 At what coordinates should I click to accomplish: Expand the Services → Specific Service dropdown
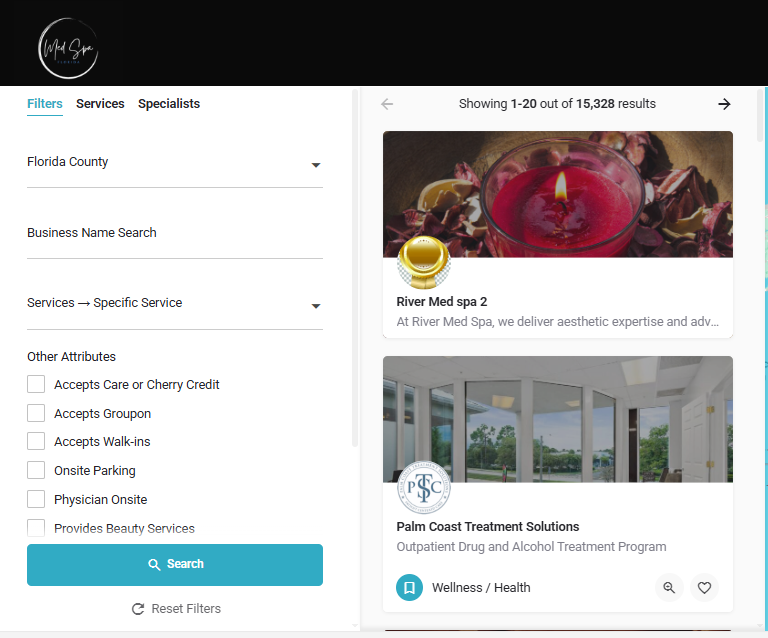click(175, 306)
